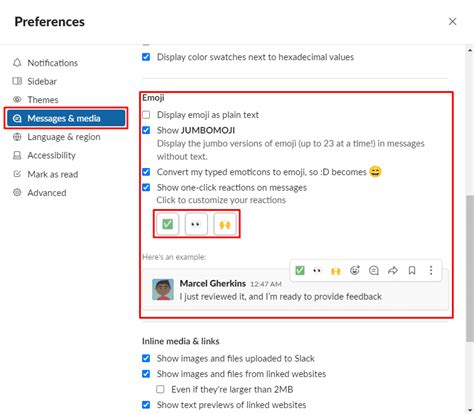Click the scrollbar down arrow
The image size is (474, 414).
pyautogui.click(x=470, y=410)
